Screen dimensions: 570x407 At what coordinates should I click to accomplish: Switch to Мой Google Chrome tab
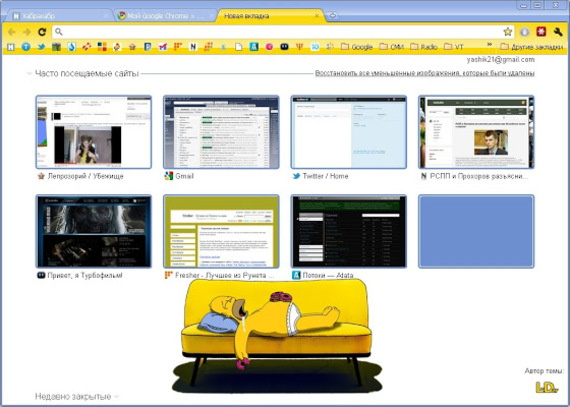(164, 16)
